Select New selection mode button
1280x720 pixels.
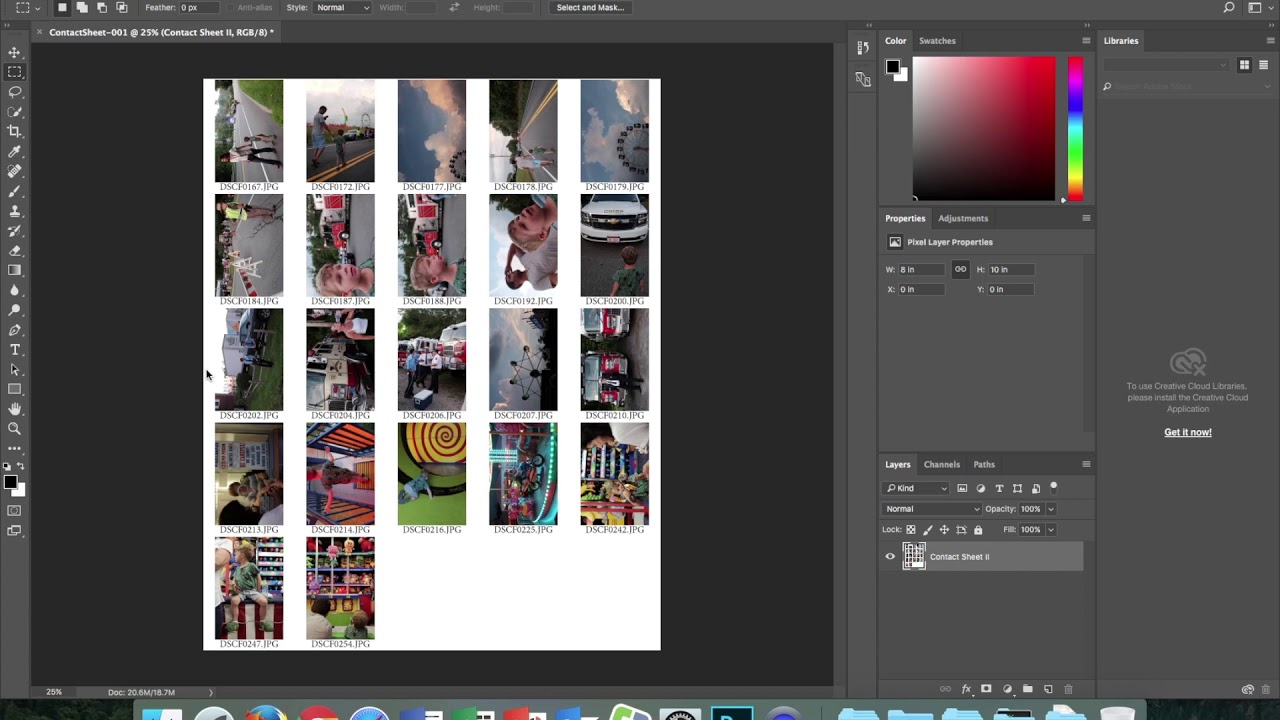click(62, 8)
